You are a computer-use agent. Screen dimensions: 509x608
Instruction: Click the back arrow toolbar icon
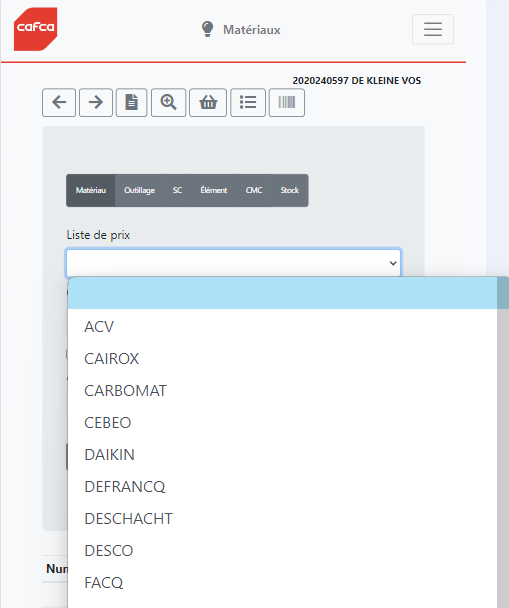59,103
